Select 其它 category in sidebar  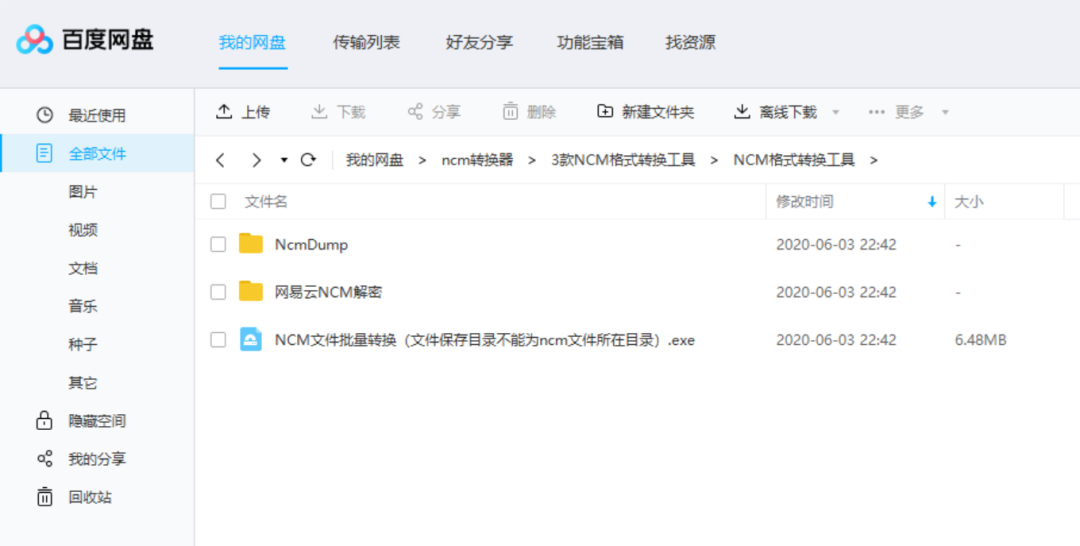pyautogui.click(x=83, y=383)
